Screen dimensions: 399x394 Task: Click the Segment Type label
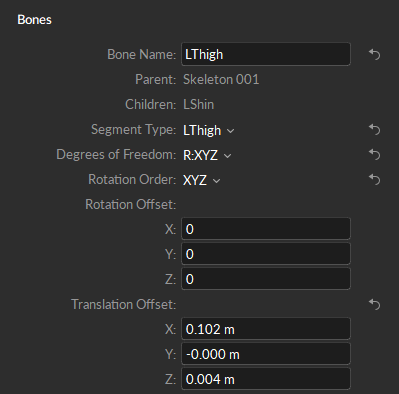(x=133, y=129)
